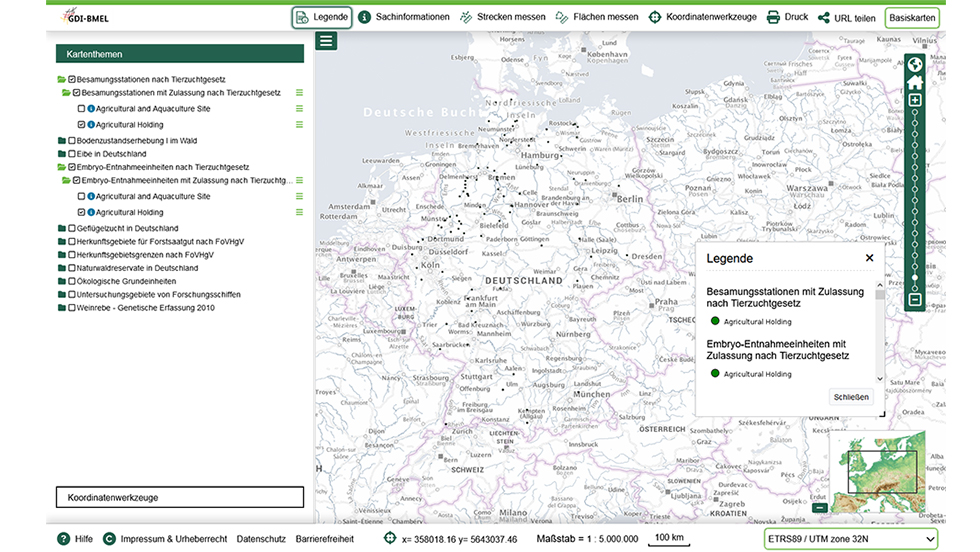Collapse sidebar with the hamburger button
Screen dimensions: 980x552
(326, 41)
